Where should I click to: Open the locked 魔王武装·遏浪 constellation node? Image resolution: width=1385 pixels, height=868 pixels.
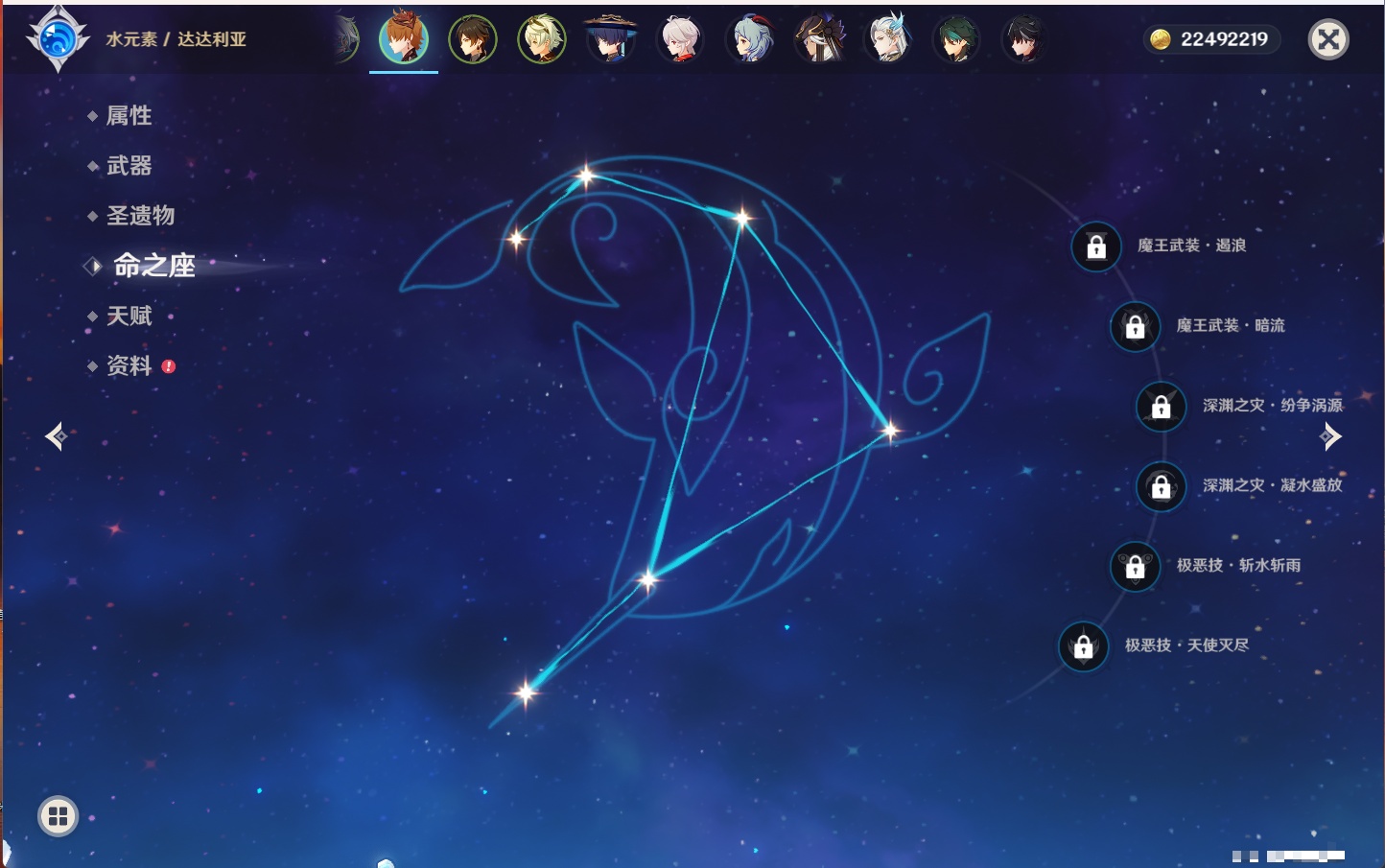(1096, 246)
